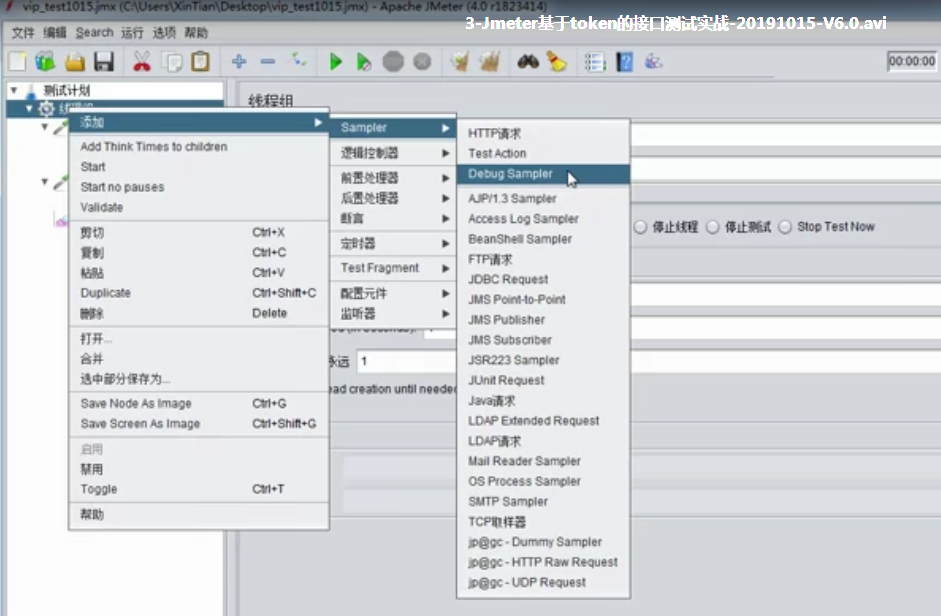Open the 选项 menu
The height and width of the screenshot is (616, 941).
tap(164, 32)
